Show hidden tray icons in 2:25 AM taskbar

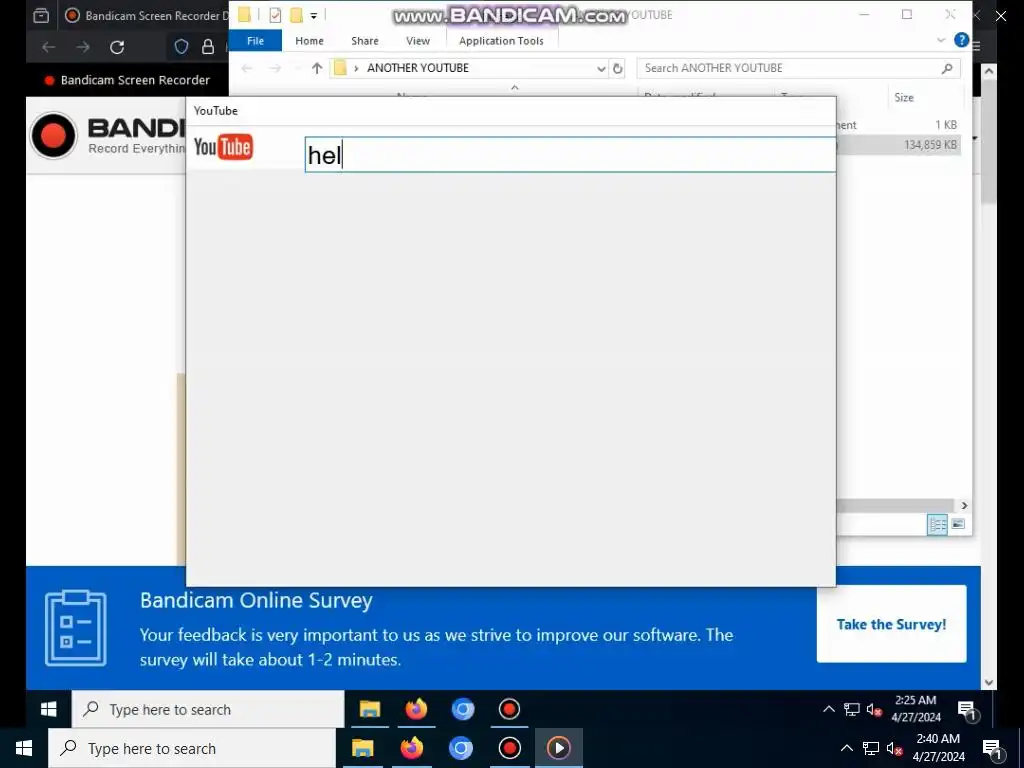(x=829, y=709)
